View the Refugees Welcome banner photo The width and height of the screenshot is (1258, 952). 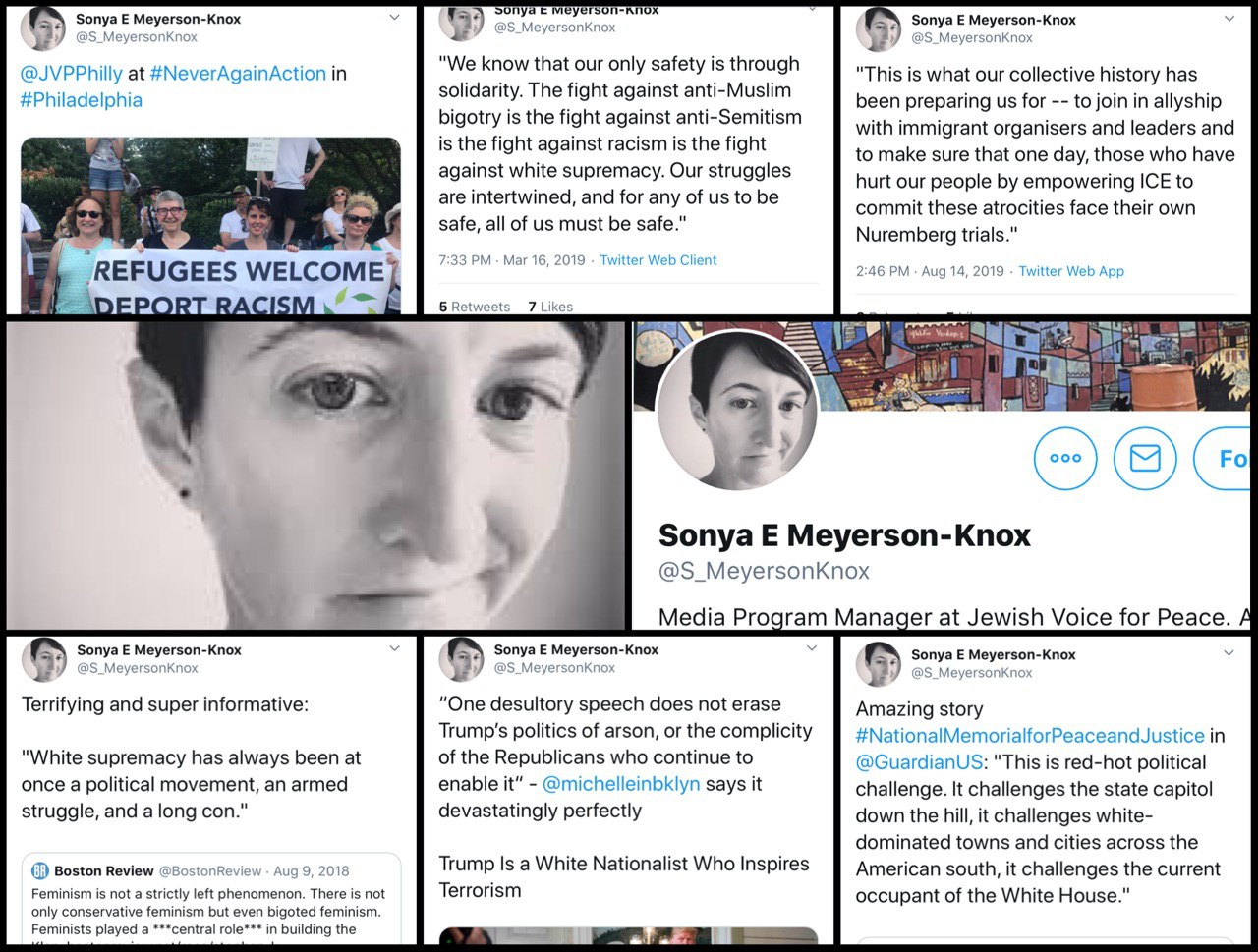[x=210, y=225]
